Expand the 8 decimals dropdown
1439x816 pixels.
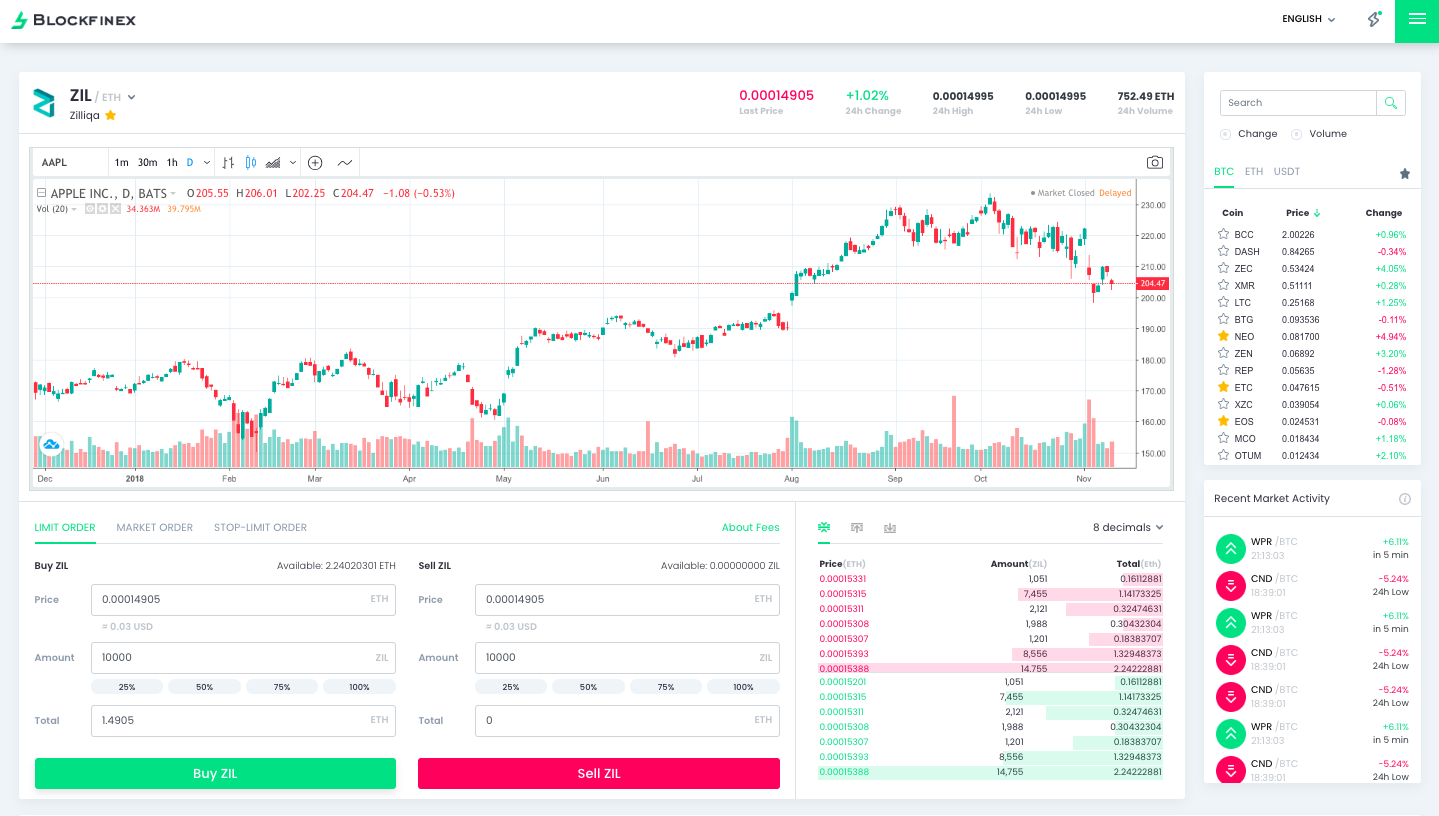tap(1128, 527)
